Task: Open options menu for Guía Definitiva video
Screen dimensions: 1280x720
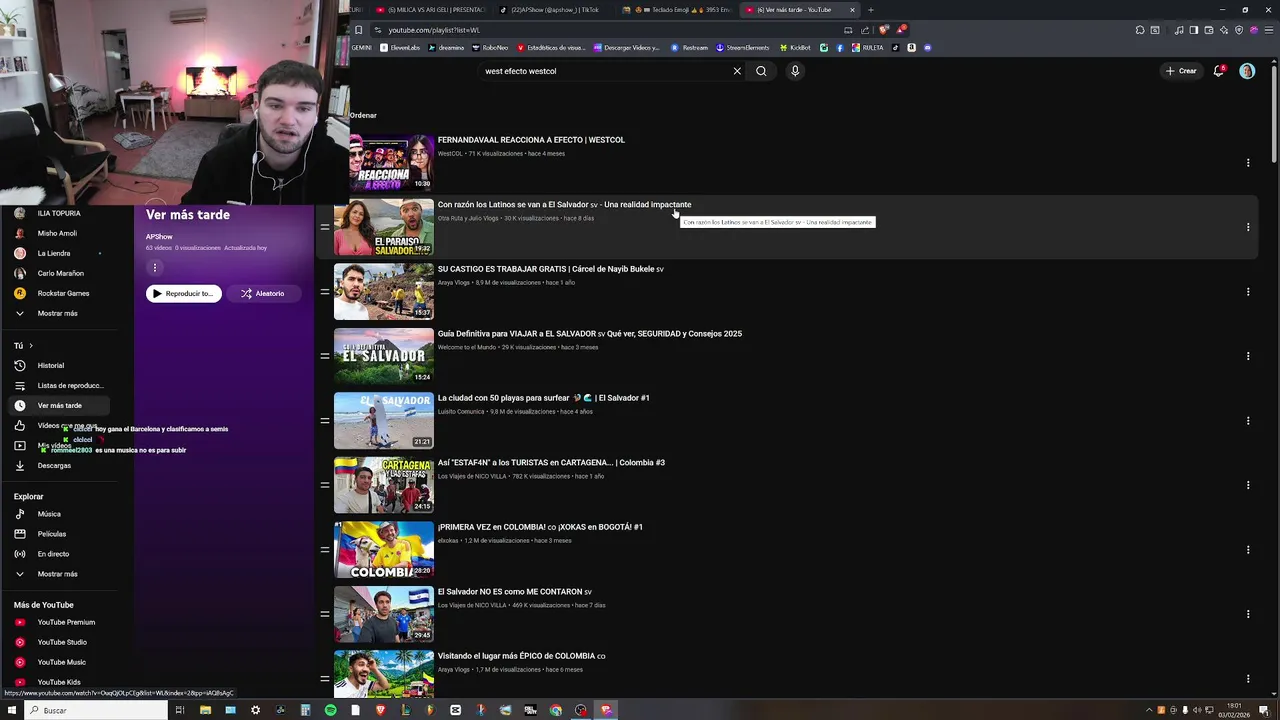Action: (x=1248, y=356)
